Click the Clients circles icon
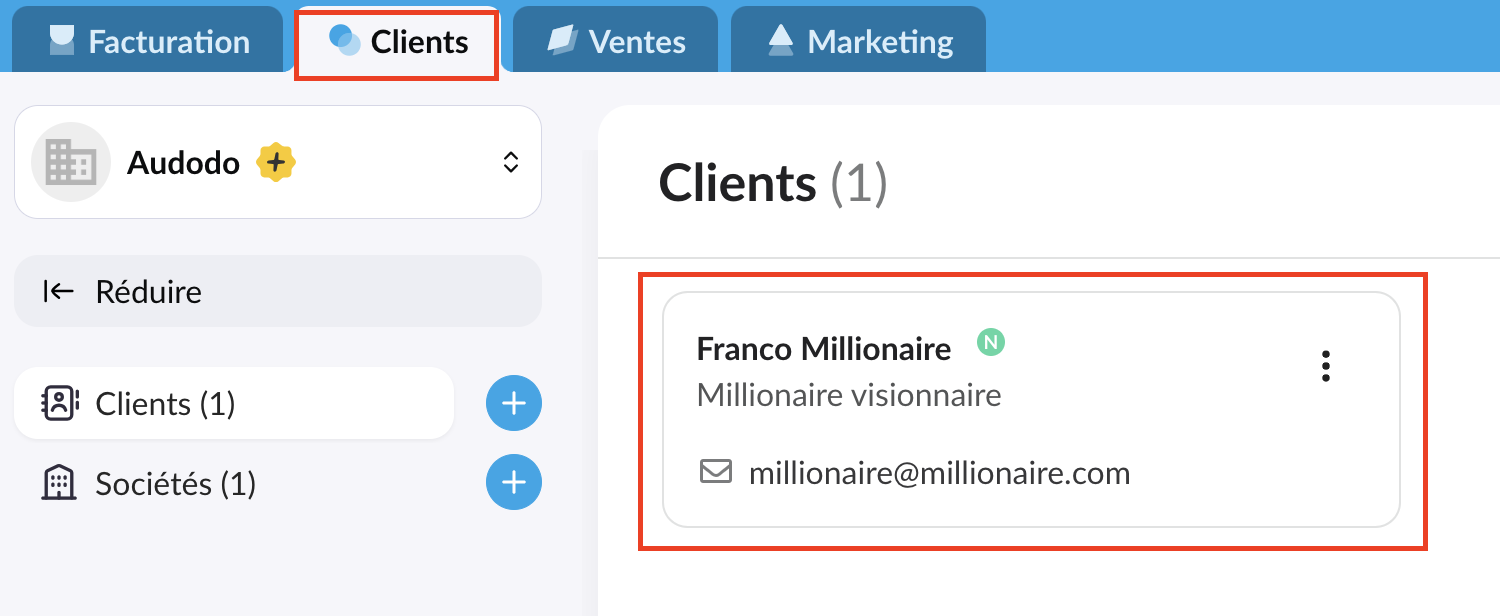 [345, 41]
